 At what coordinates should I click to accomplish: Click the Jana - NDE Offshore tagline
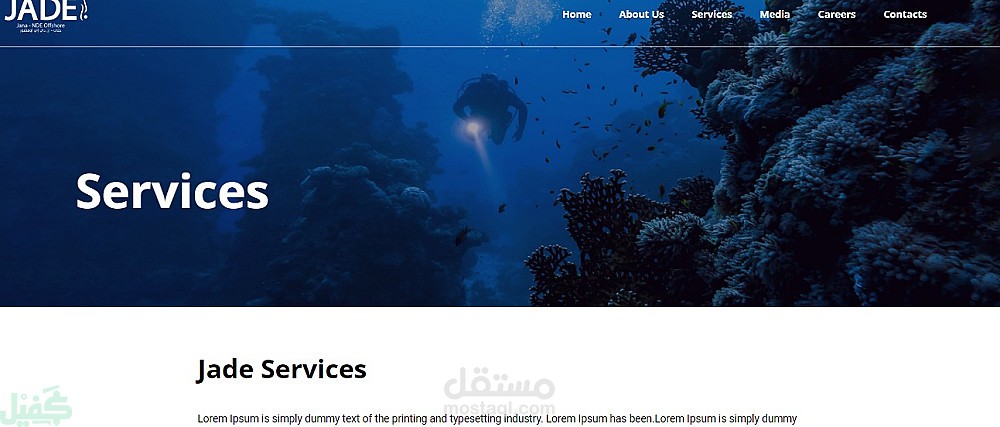tap(41, 25)
